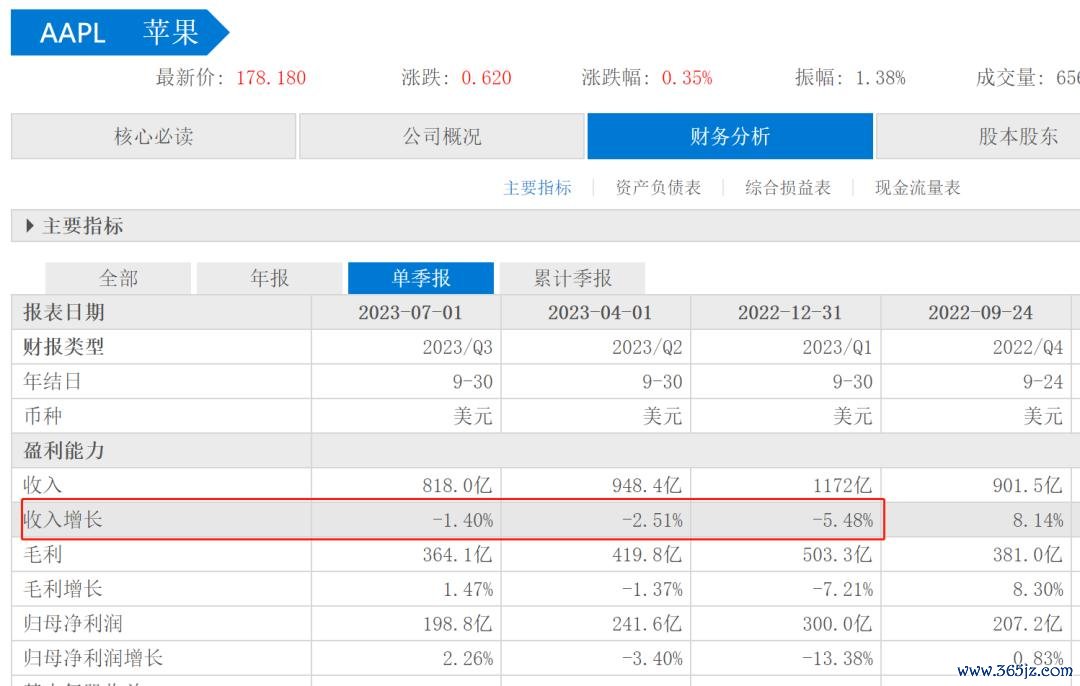Image resolution: width=1080 pixels, height=686 pixels.
Task: Open the 核心必读 tab
Action: pos(154,136)
